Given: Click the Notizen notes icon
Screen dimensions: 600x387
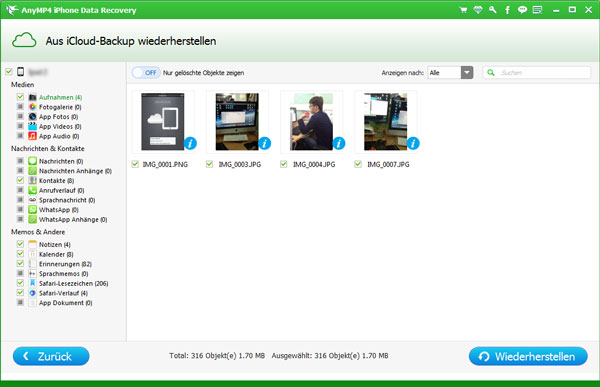Looking at the screenshot, I should [x=33, y=244].
